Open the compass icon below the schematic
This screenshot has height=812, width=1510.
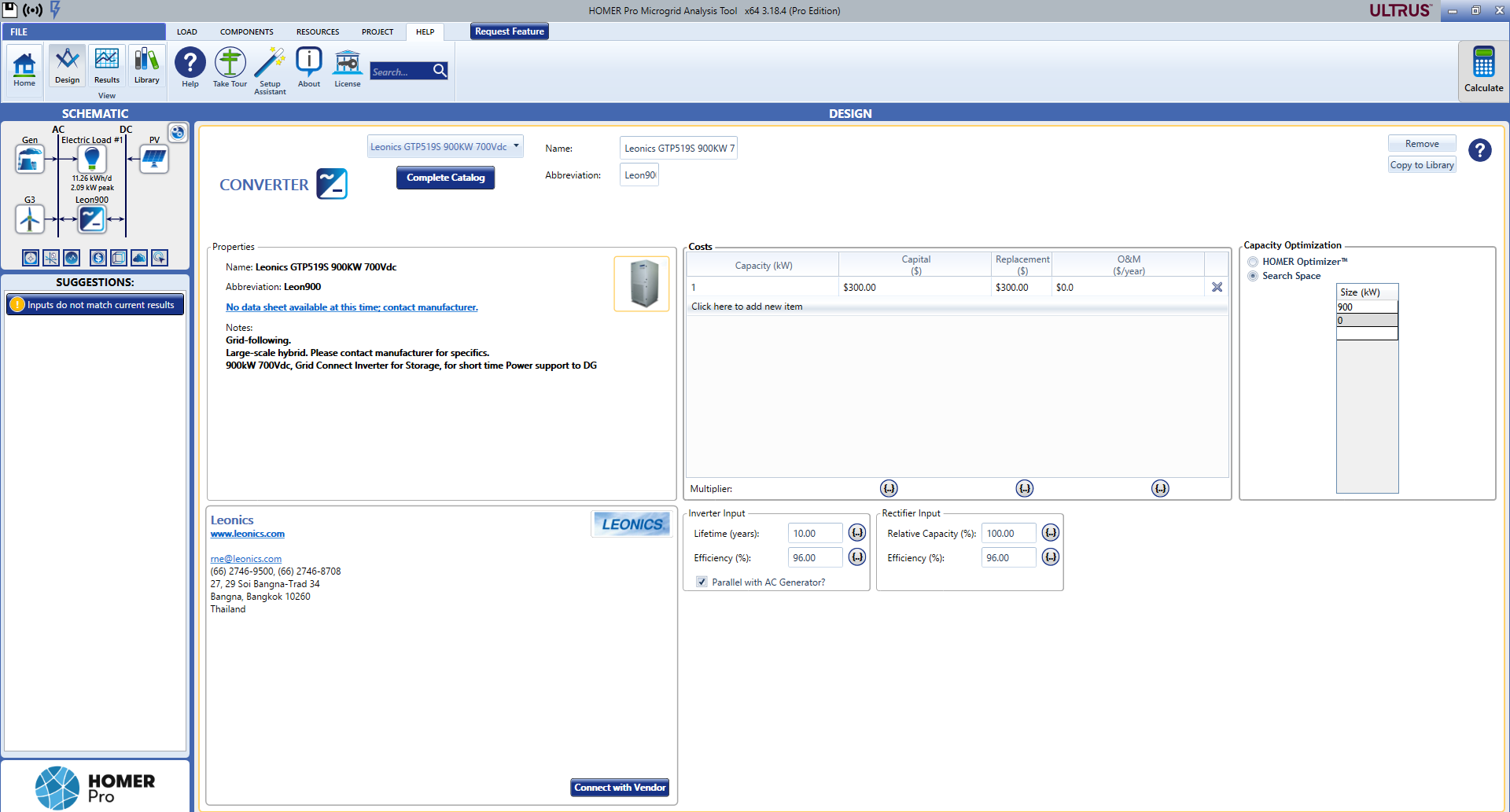[31, 258]
